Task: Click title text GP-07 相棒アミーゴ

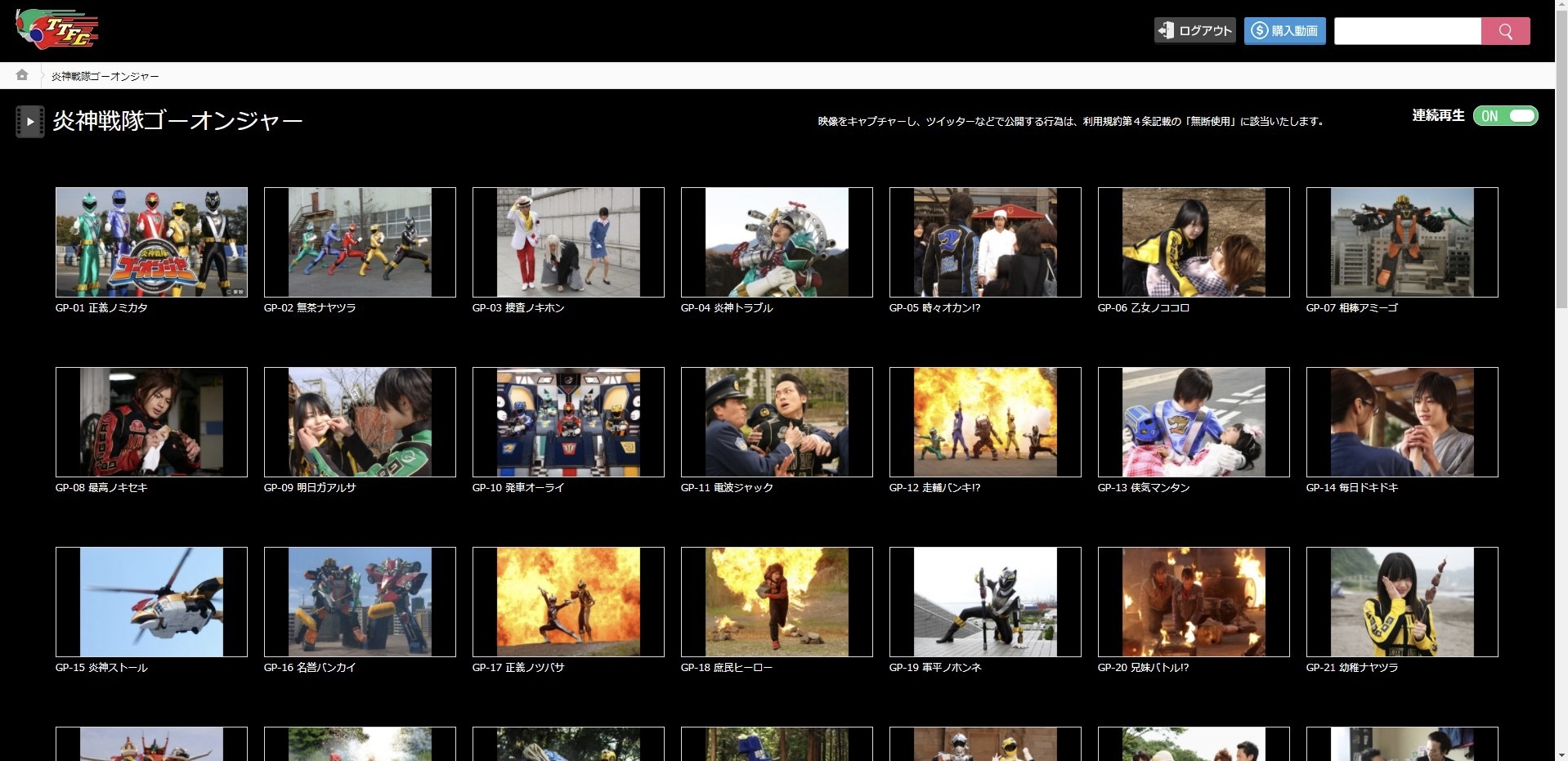Action: click(x=1352, y=308)
